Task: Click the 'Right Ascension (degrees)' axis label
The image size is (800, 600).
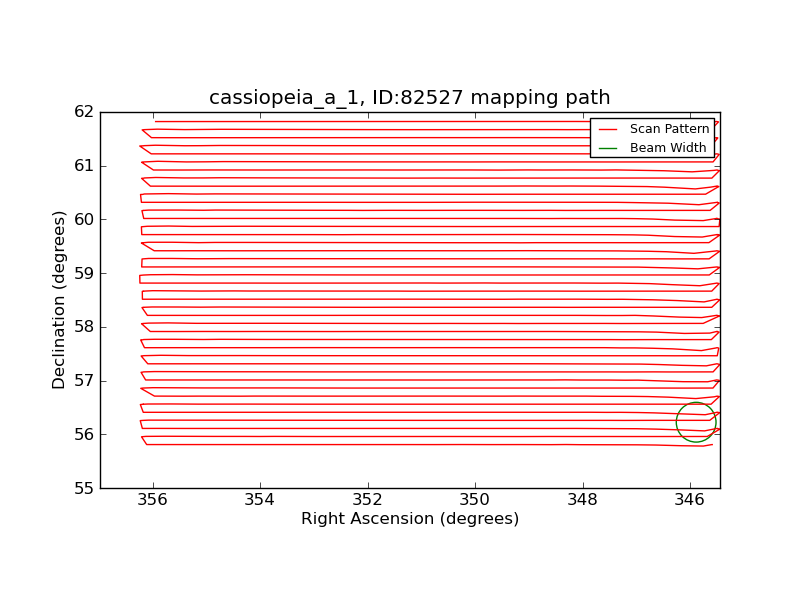Action: click(x=410, y=519)
